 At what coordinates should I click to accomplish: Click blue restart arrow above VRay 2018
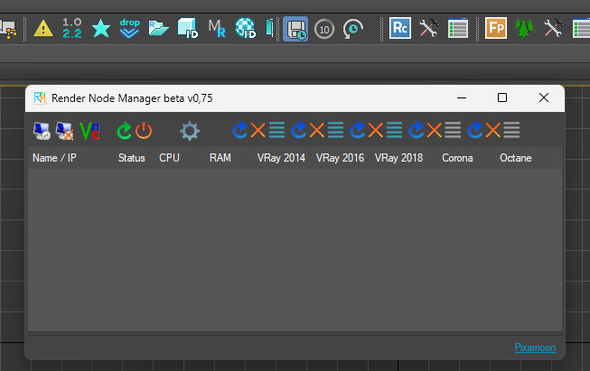357,130
